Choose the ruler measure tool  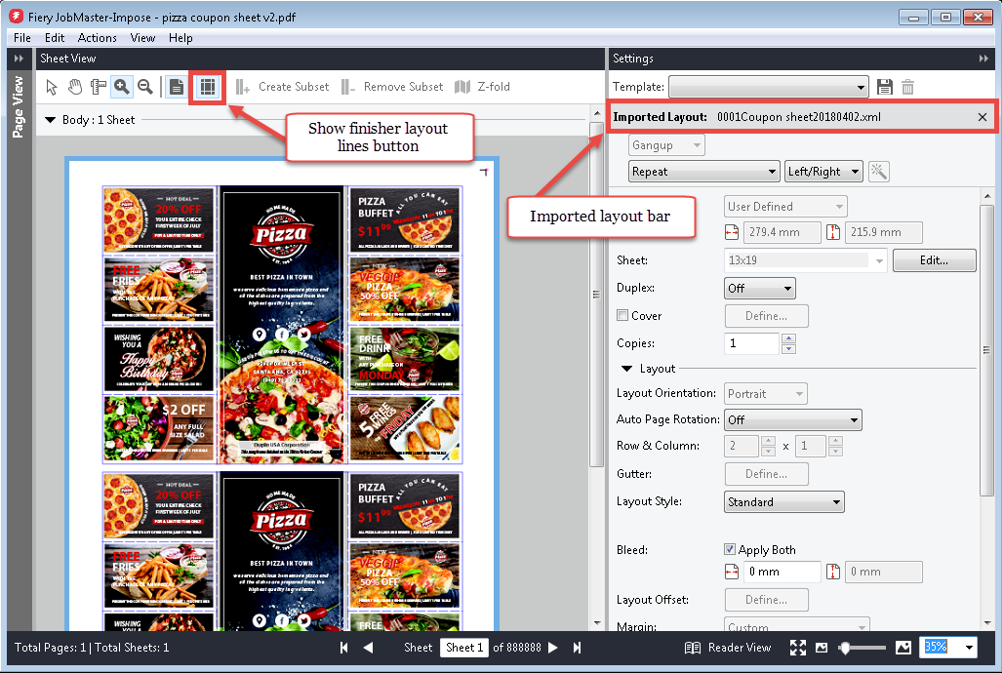pyautogui.click(x=98, y=87)
